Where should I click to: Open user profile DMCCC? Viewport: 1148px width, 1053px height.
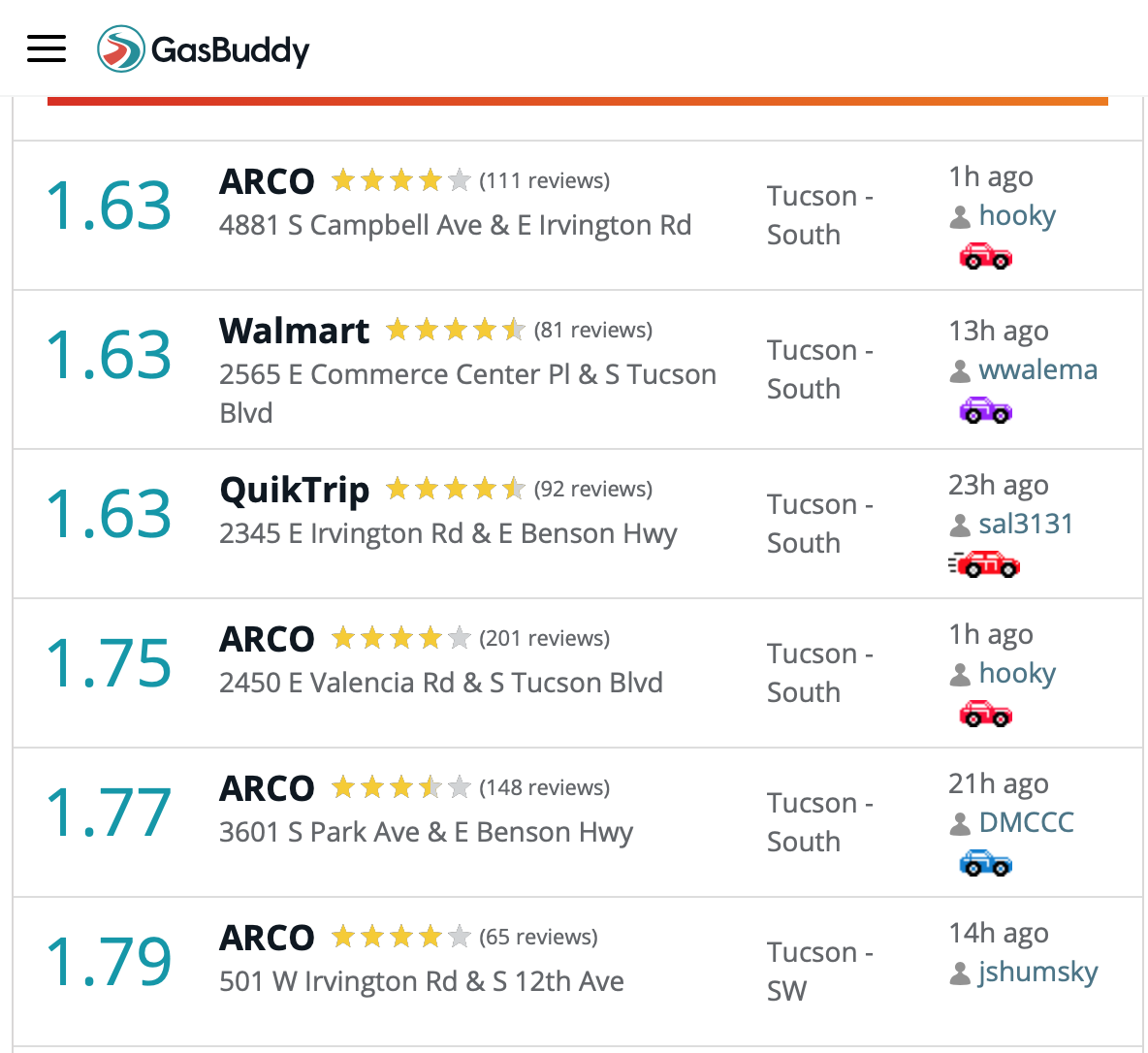[1027, 822]
